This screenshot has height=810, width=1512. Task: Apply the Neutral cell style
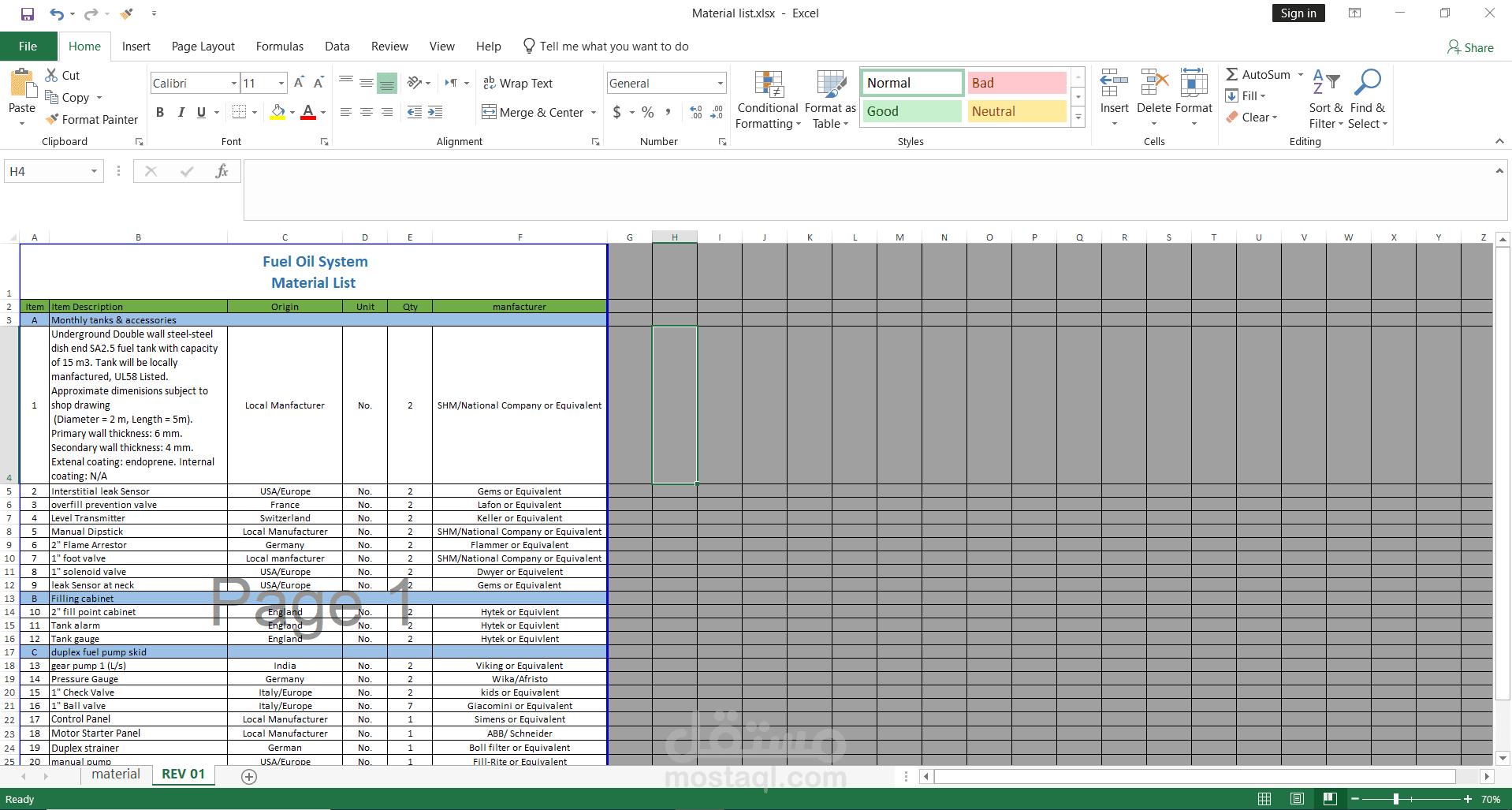1017,111
